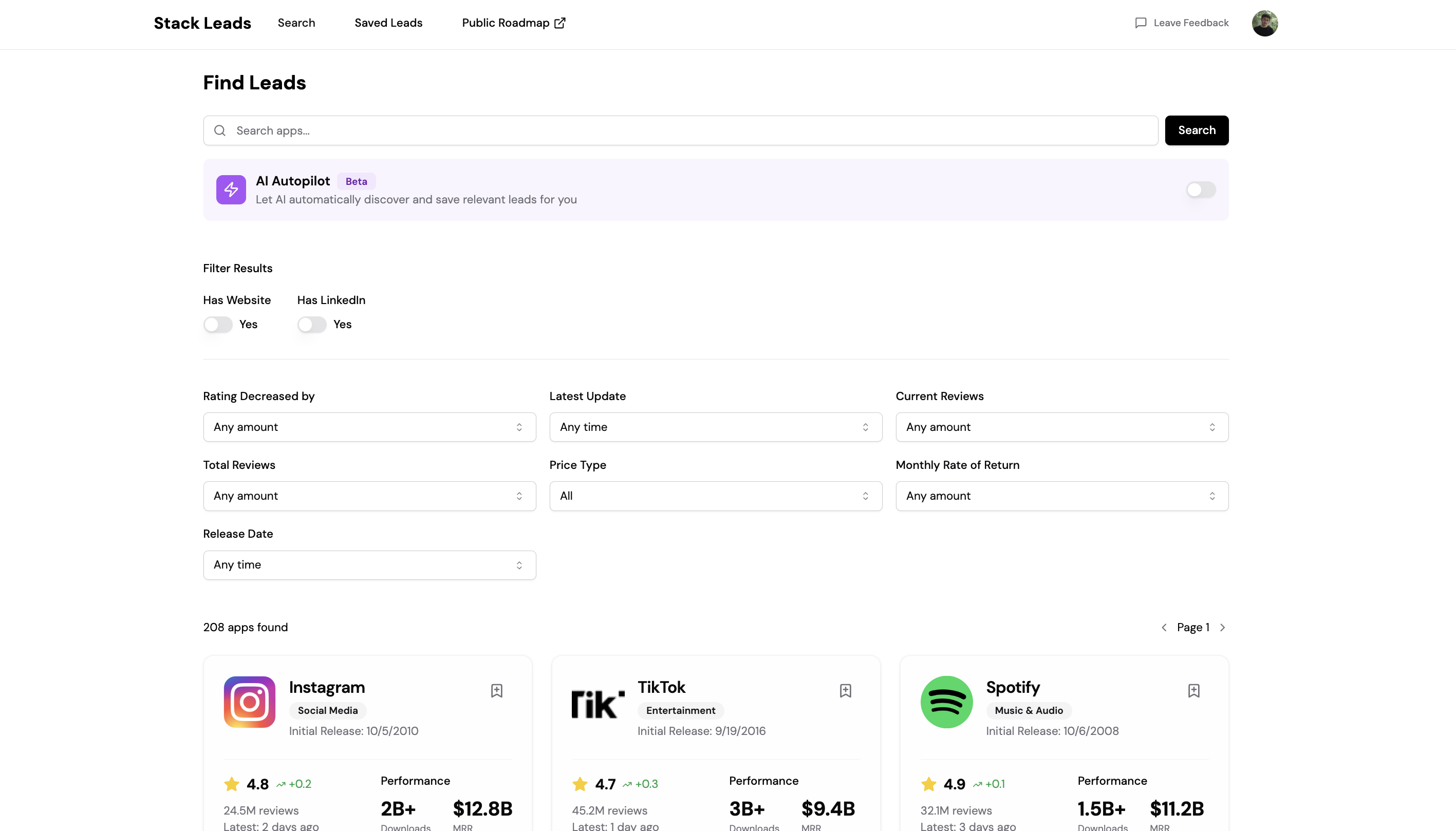1456x831 pixels.
Task: Go to the previous results page arrow
Action: (1164, 627)
